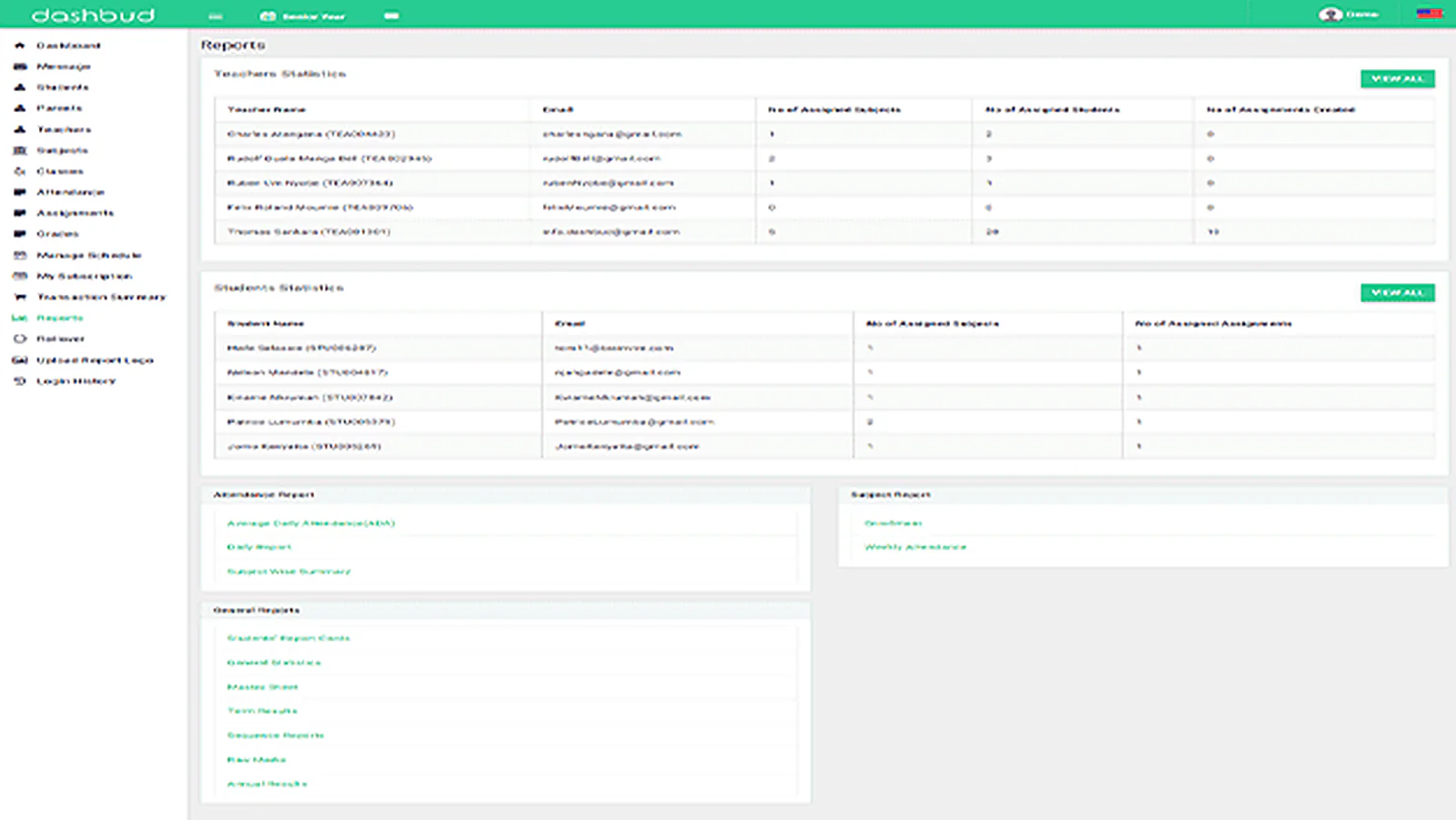Screen dimensions: 1456x820
Task: Select the Students icon in sidebar
Action: (x=20, y=87)
